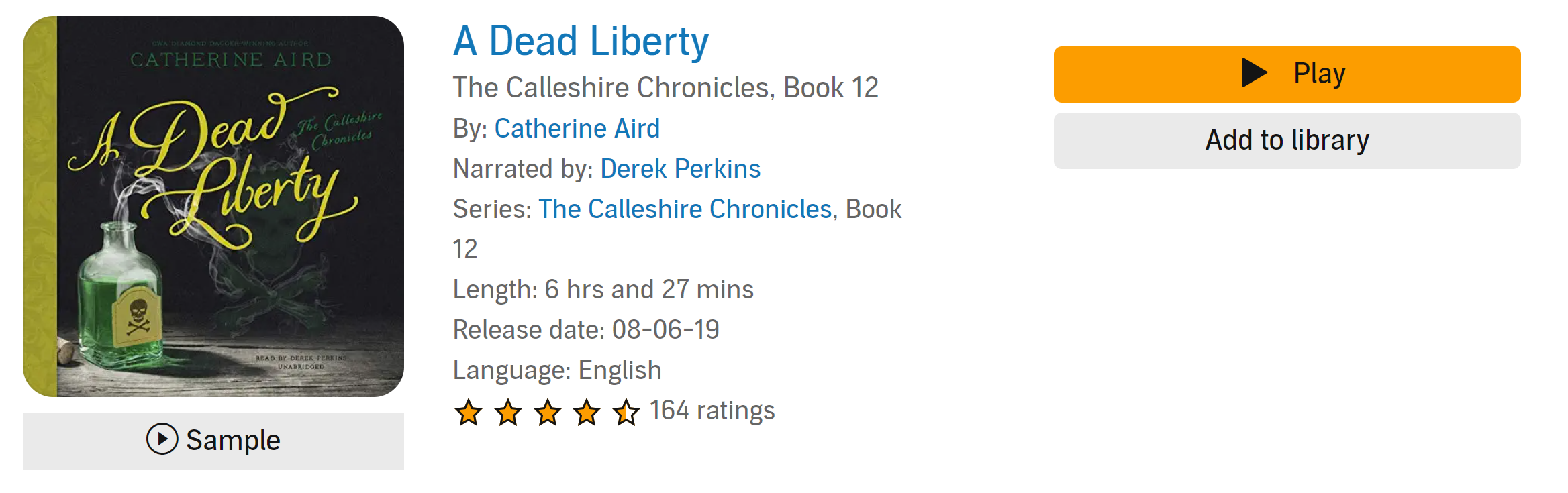Add the audiobook to library
Screen dimensions: 1568x493
pos(1287,141)
